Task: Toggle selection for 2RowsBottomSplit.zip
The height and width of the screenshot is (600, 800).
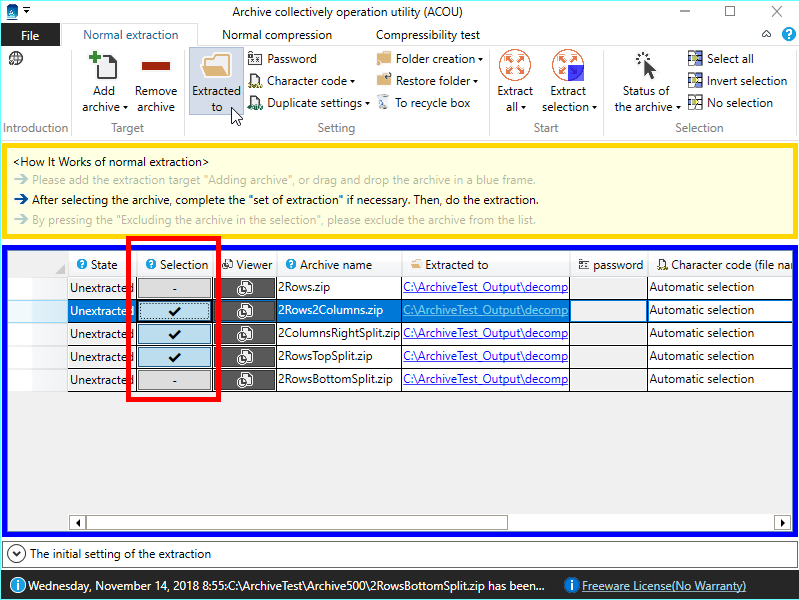Action: [174, 380]
